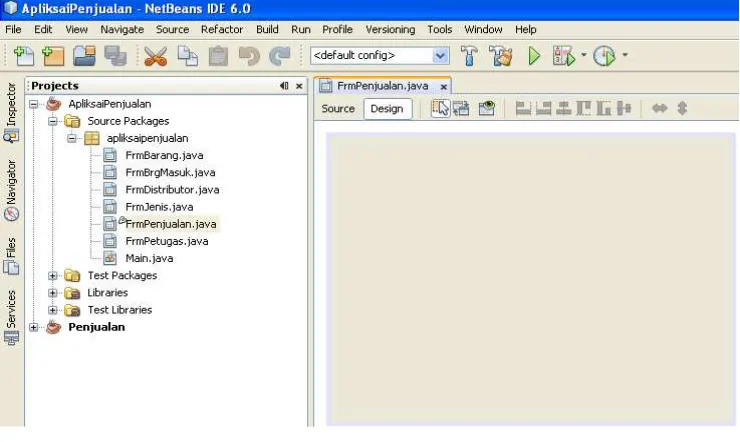Click the Build Main Project hammer icon
The height and width of the screenshot is (442, 740).
pos(469,56)
